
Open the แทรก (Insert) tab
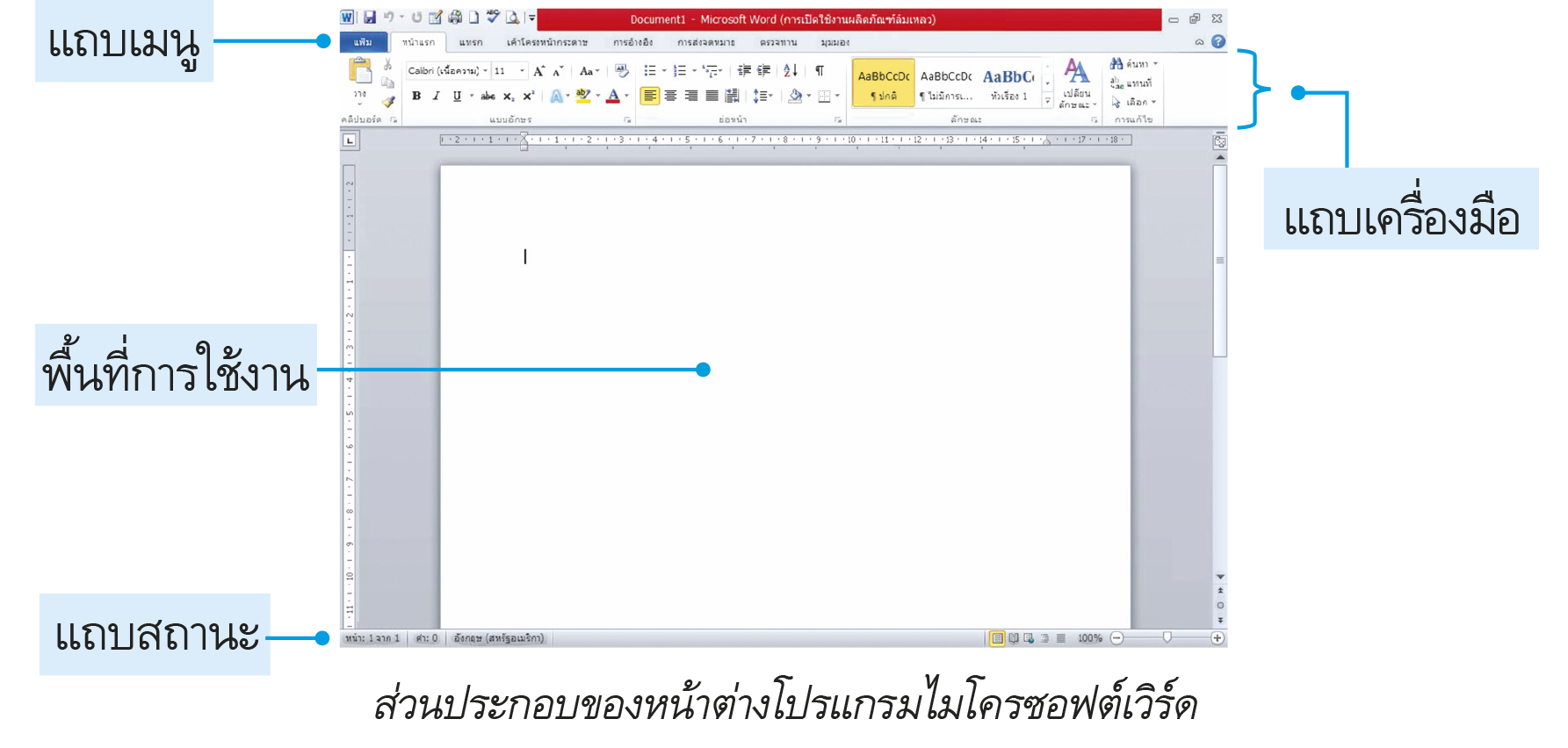[471, 42]
